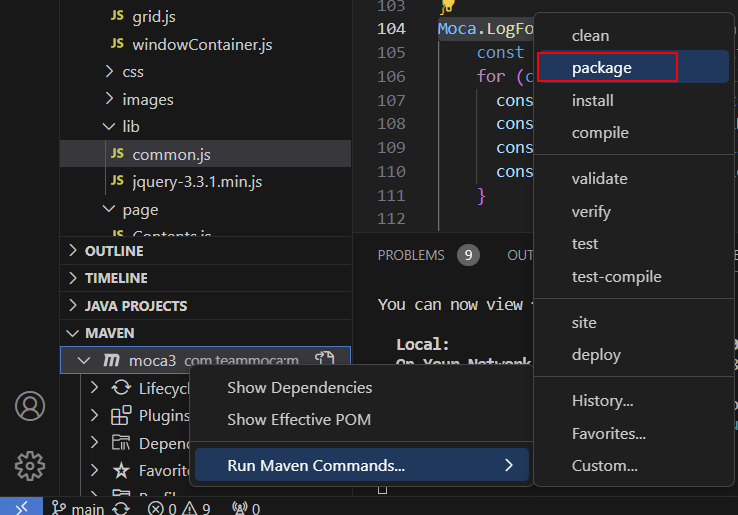Open the Run Maven Commands submenu
Image resolution: width=738 pixels, height=515 pixels.
(x=361, y=465)
